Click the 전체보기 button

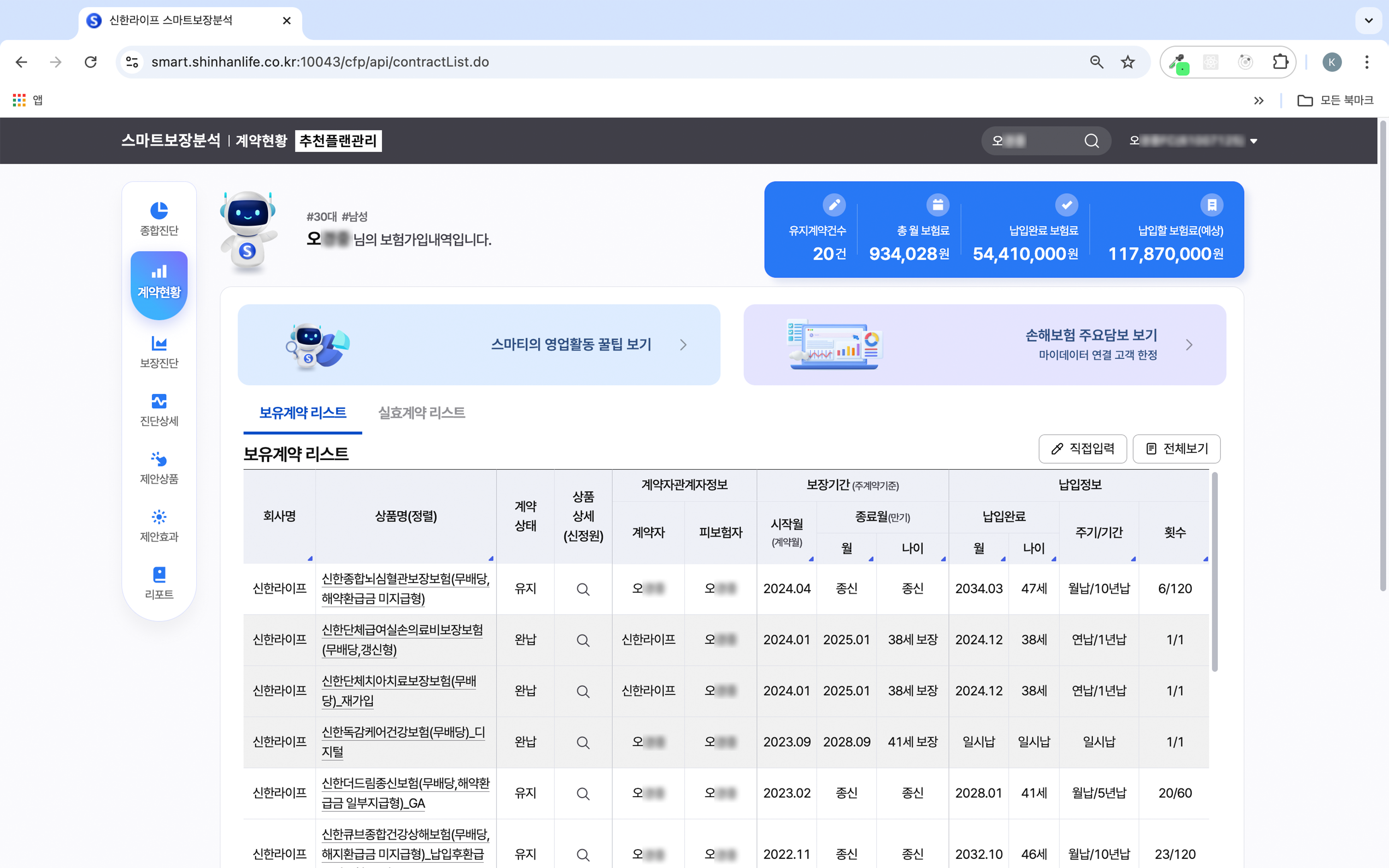coord(1177,449)
